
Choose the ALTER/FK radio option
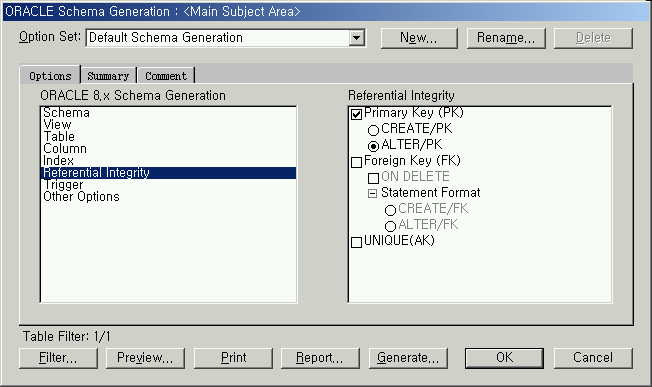pyautogui.click(x=390, y=227)
